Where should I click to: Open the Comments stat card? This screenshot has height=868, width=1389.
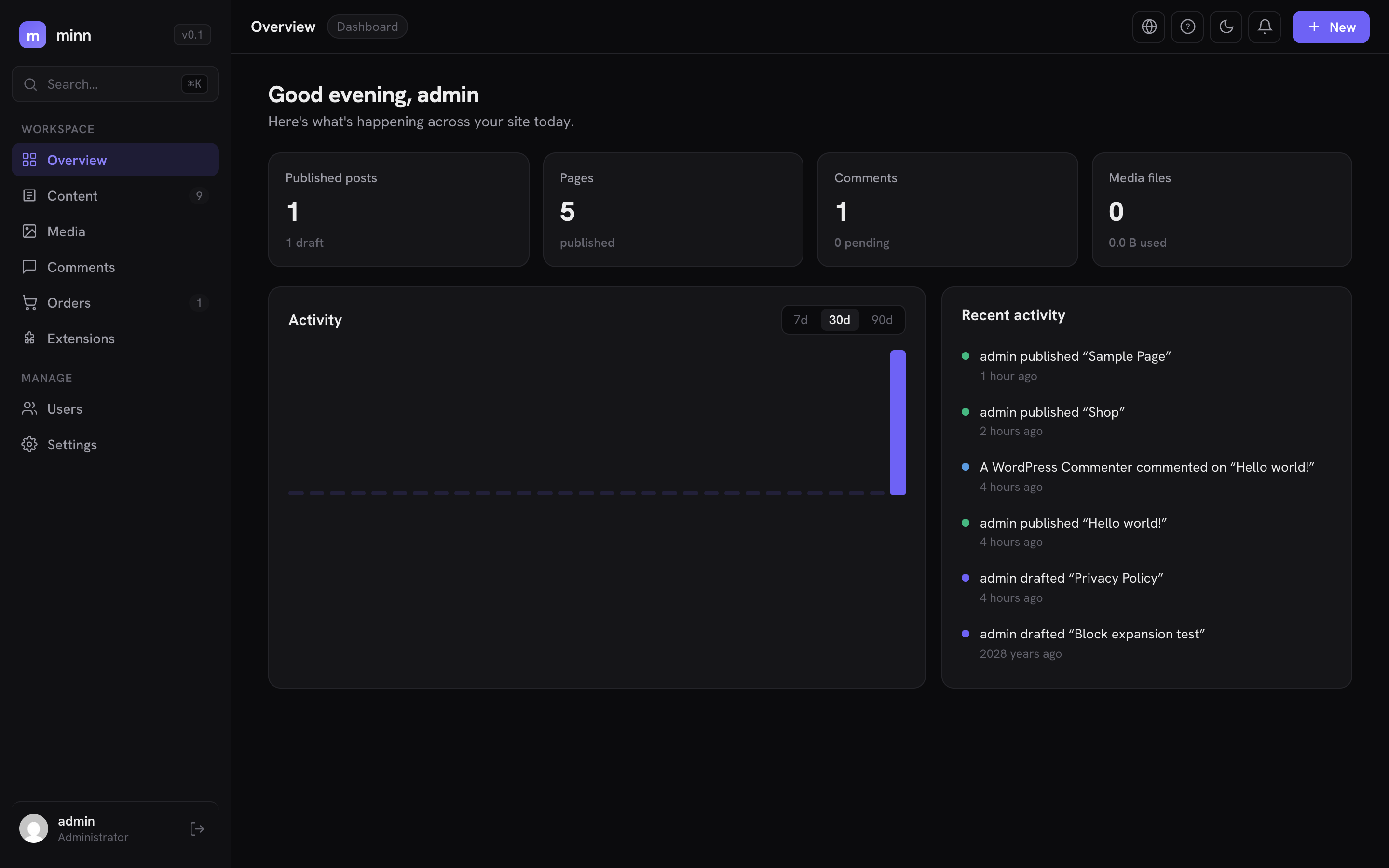[947, 210]
